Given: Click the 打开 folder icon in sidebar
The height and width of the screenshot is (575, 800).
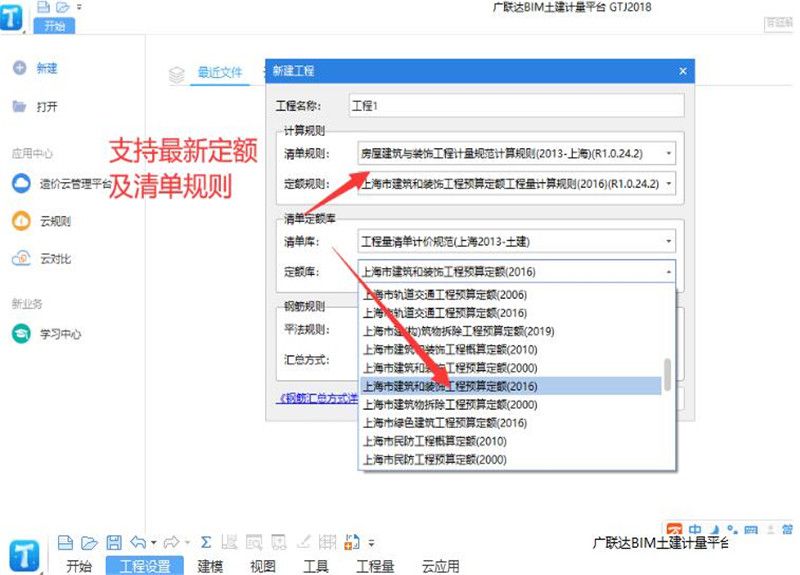Looking at the screenshot, I should pyautogui.click(x=19, y=106).
